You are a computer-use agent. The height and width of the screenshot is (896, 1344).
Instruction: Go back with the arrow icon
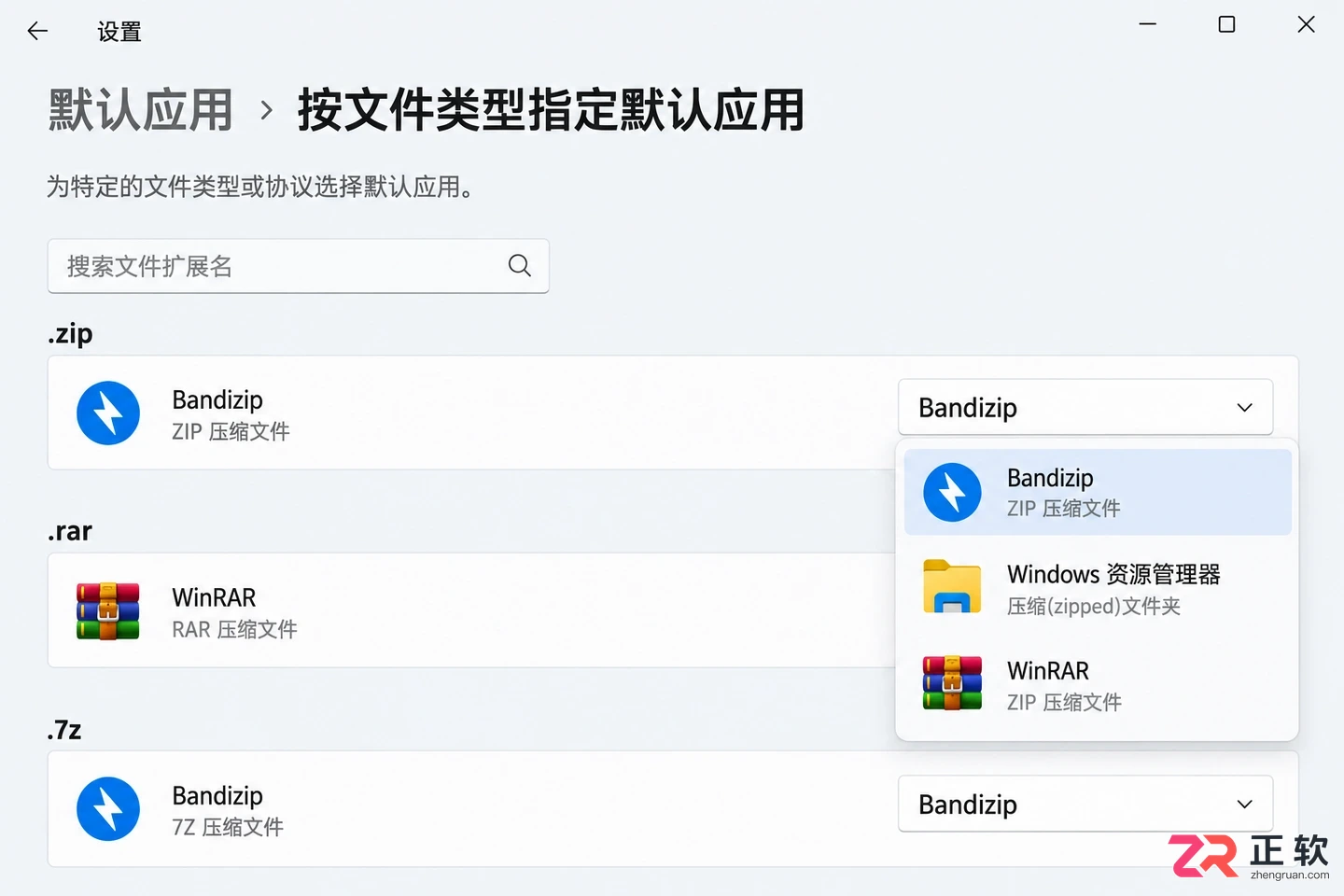click(37, 31)
